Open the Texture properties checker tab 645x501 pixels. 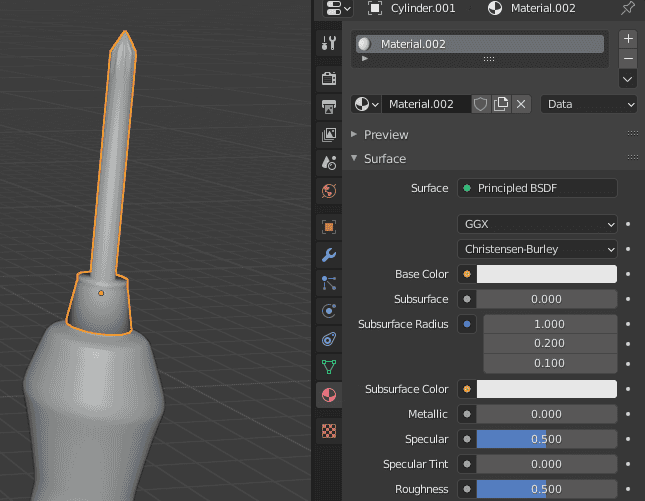(329, 431)
